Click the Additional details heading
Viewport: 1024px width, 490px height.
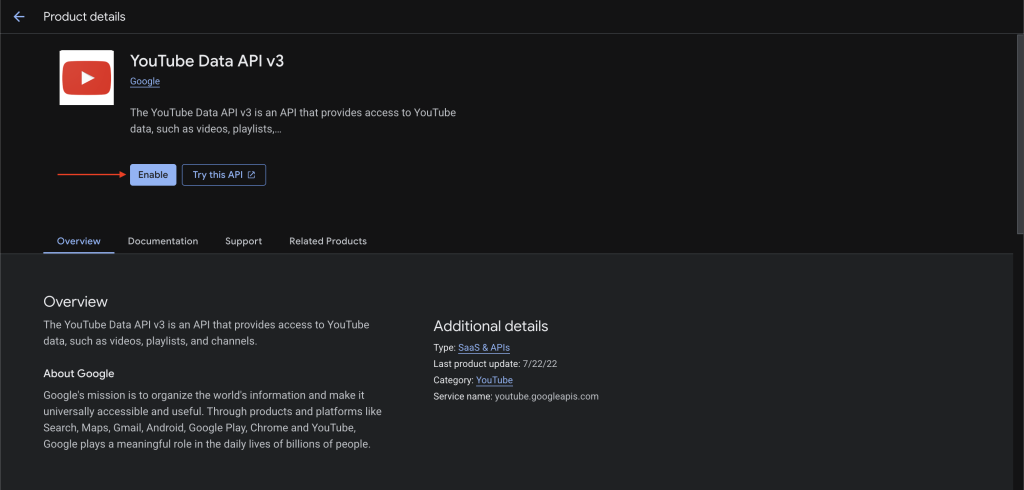click(490, 326)
